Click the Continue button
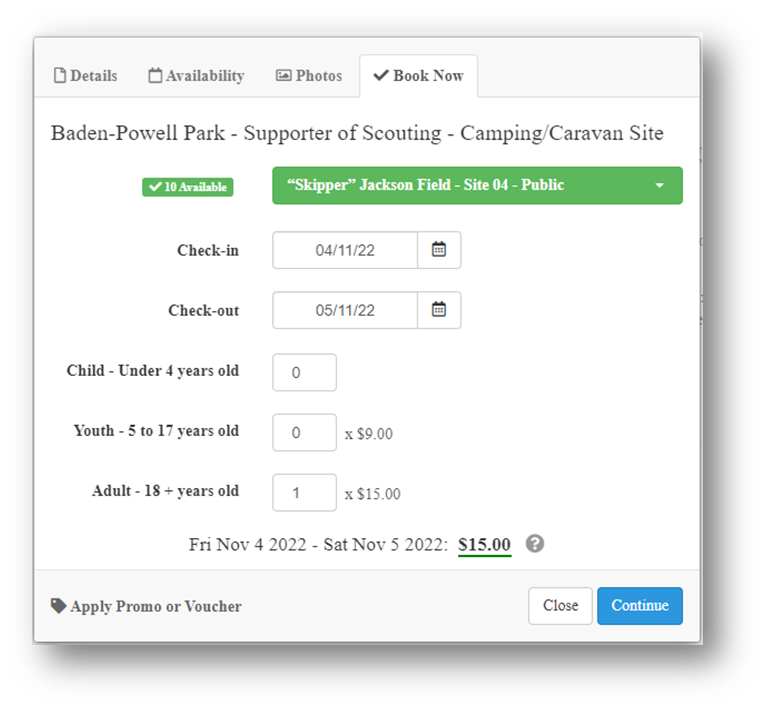 (640, 606)
